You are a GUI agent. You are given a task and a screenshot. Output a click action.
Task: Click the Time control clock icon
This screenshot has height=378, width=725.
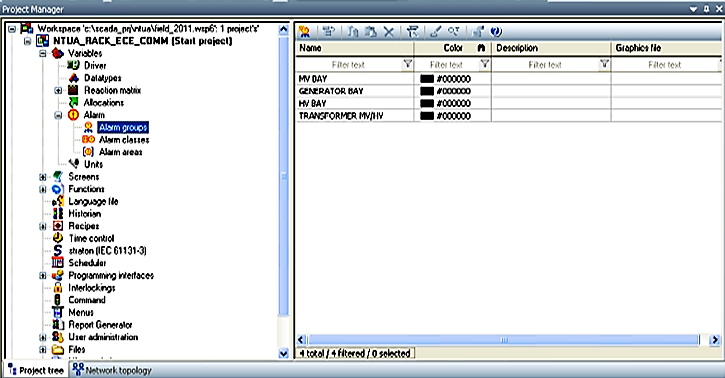click(x=58, y=238)
